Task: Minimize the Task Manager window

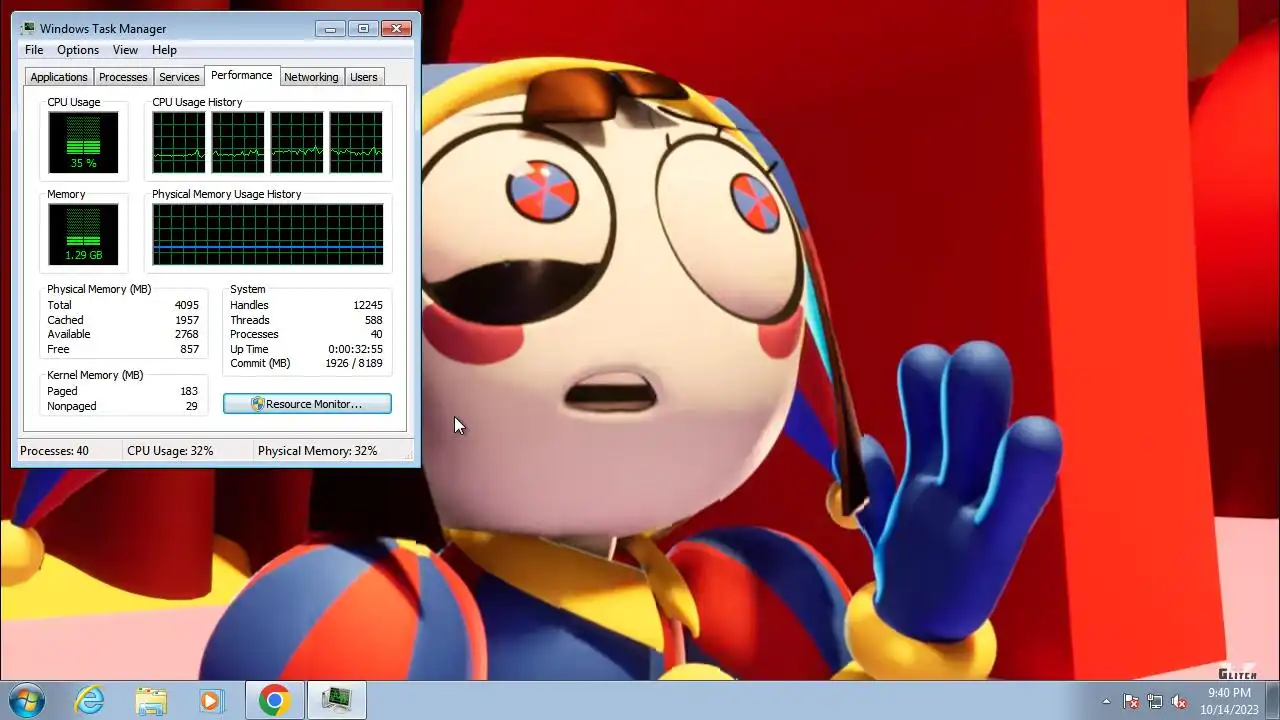Action: click(330, 28)
